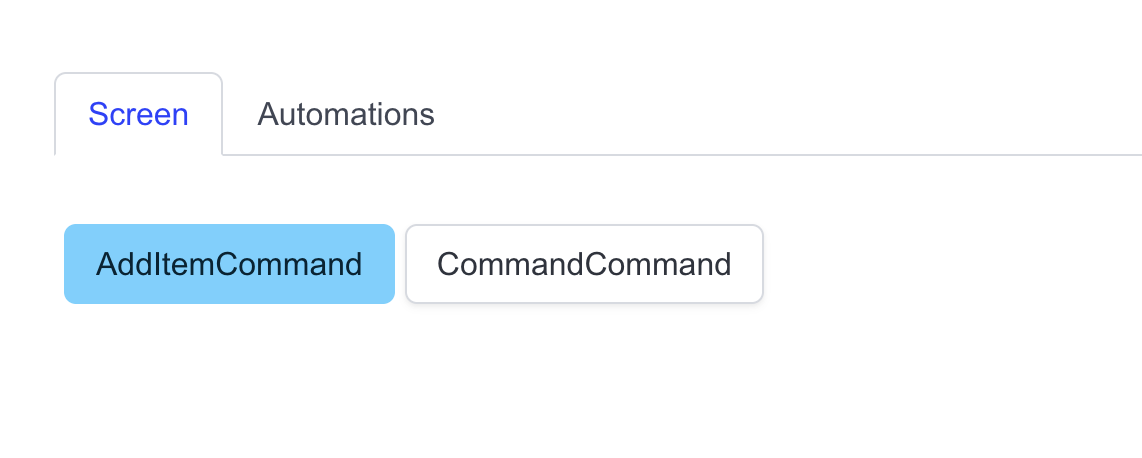The width and height of the screenshot is (1142, 458).
Task: Show the Automations tab content
Action: click(346, 114)
